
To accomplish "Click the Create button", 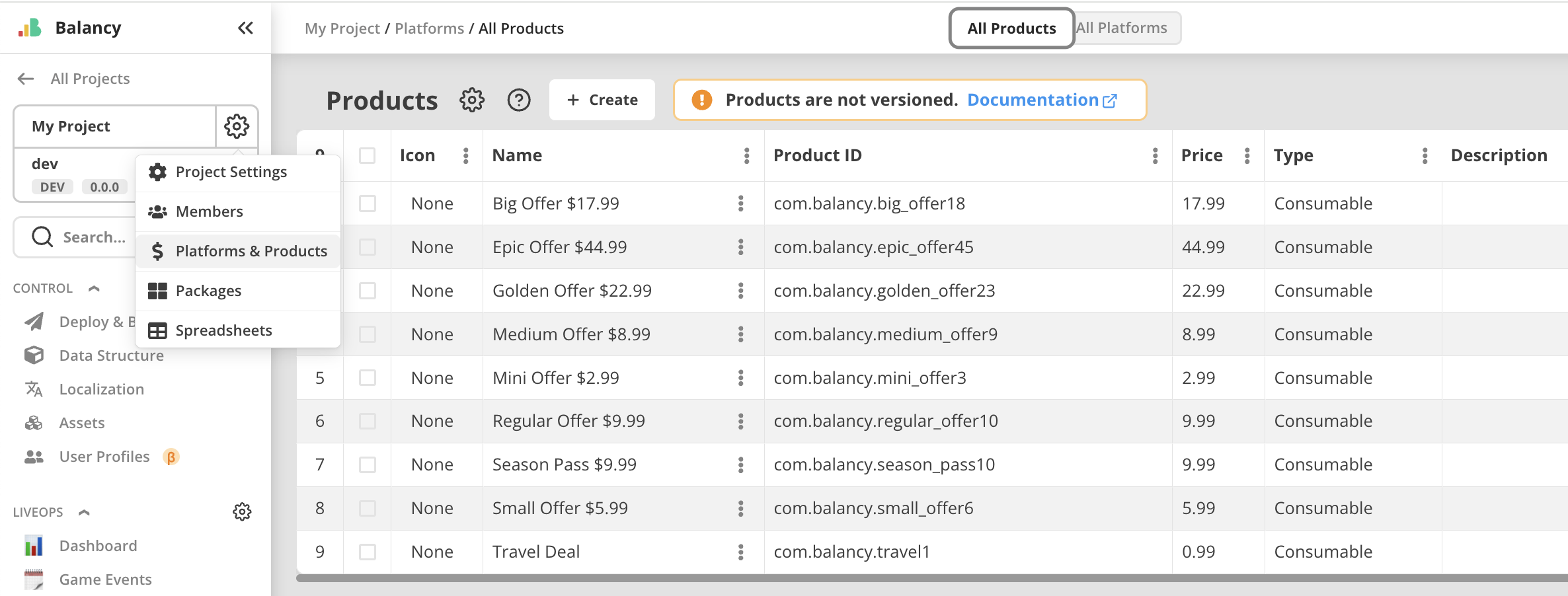I will pos(602,100).
